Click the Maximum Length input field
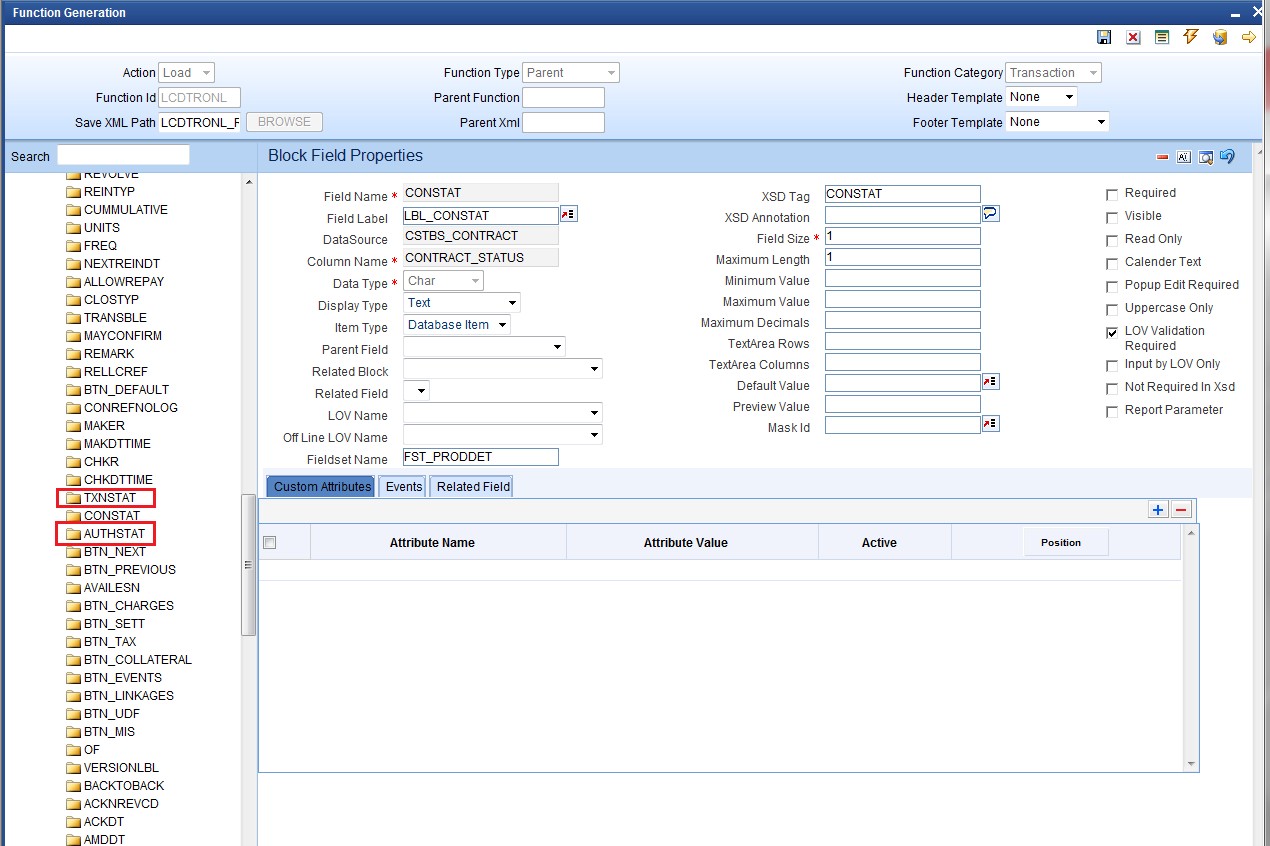 click(x=903, y=257)
